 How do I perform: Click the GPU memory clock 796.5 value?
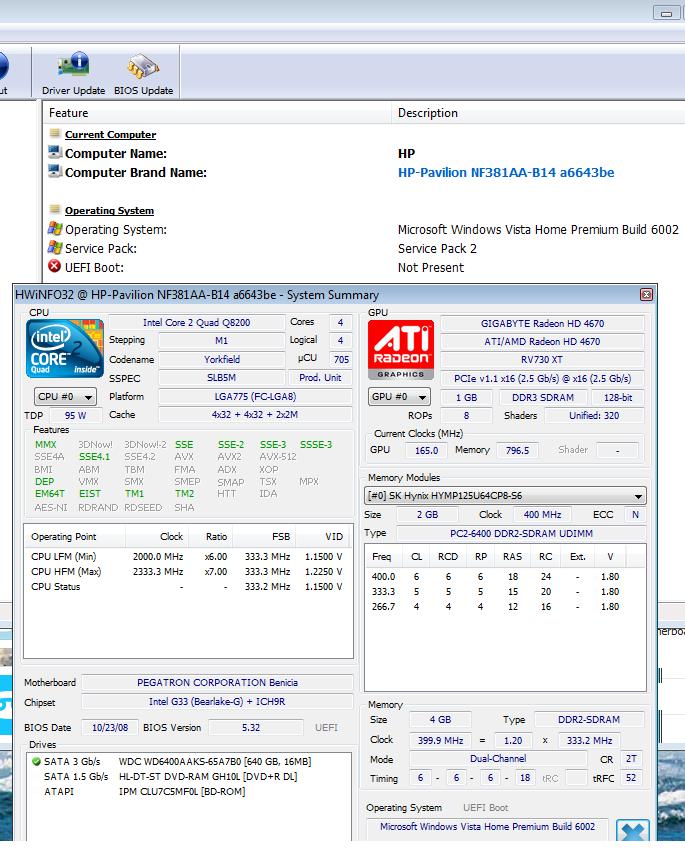tap(517, 450)
